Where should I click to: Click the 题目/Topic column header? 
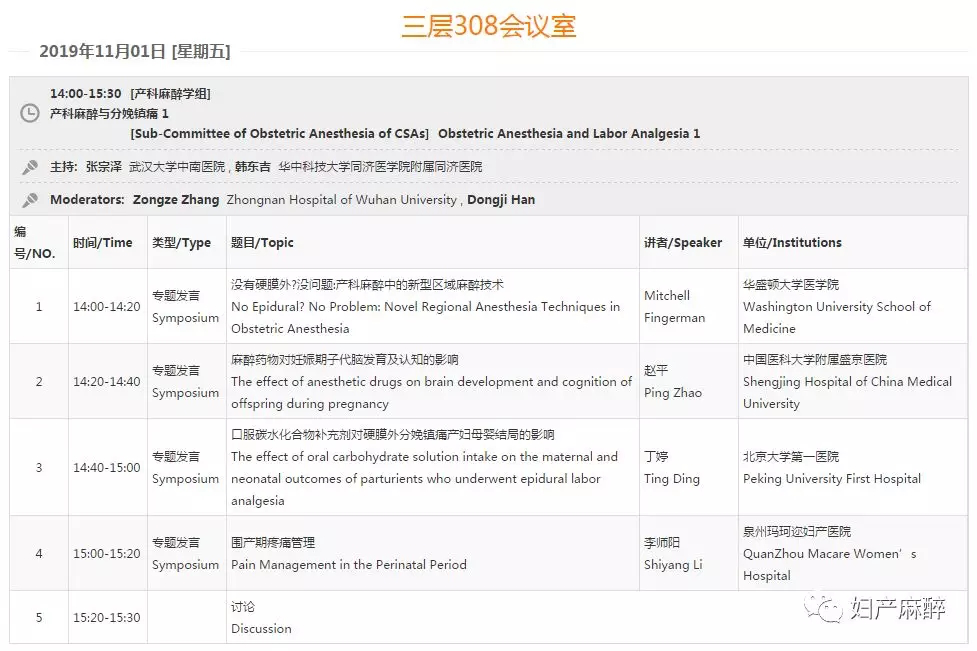coord(262,242)
